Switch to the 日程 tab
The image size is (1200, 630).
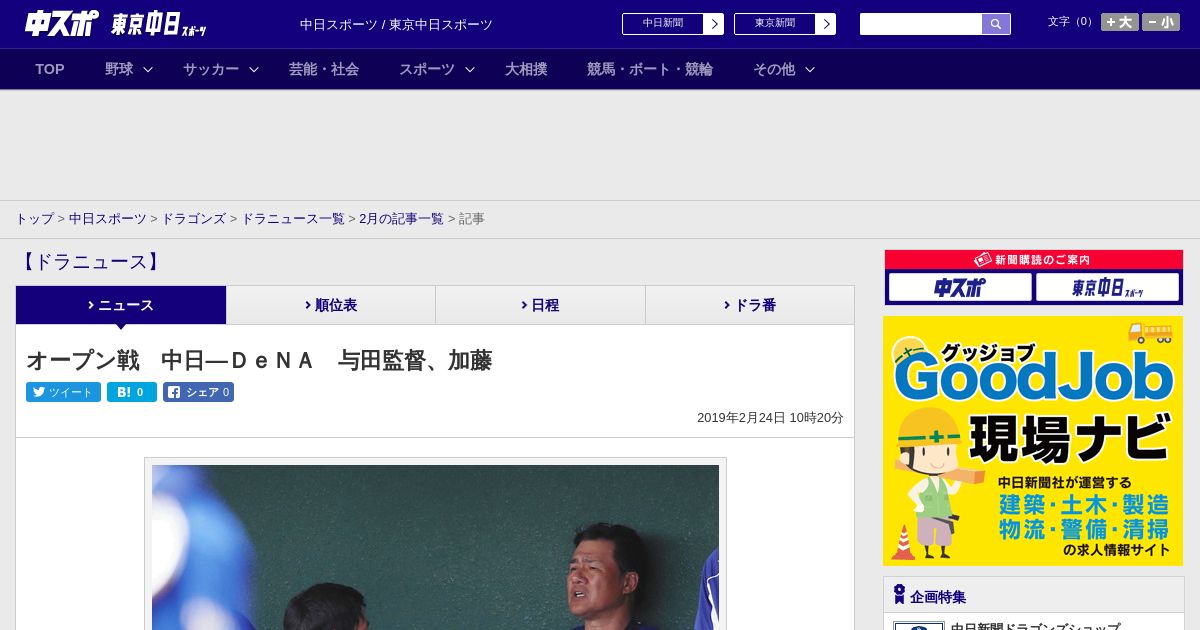tap(540, 305)
